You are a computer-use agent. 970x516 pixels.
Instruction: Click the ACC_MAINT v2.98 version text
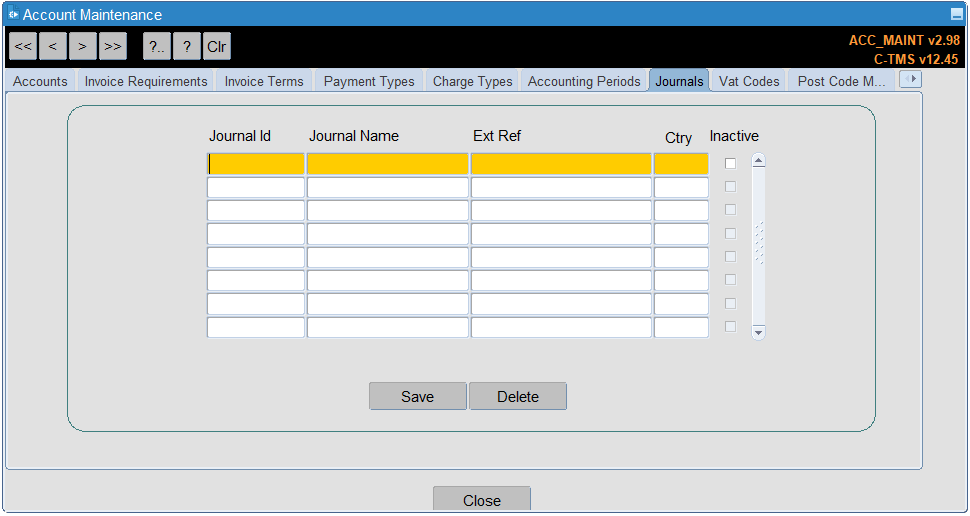904,40
